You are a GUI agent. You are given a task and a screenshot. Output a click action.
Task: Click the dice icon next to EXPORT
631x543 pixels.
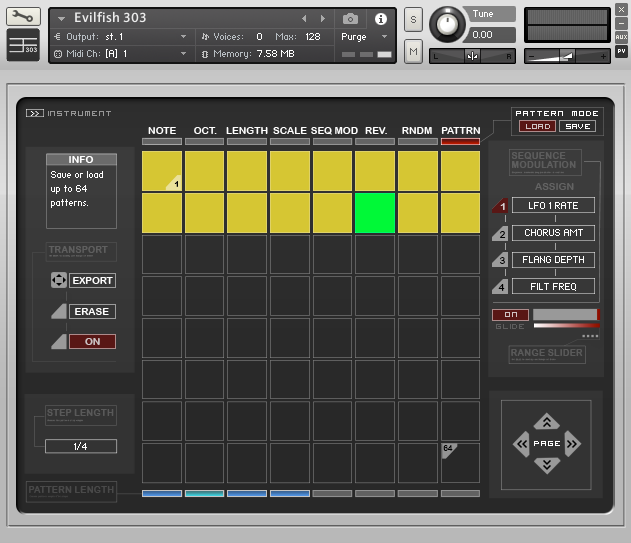click(x=58, y=281)
